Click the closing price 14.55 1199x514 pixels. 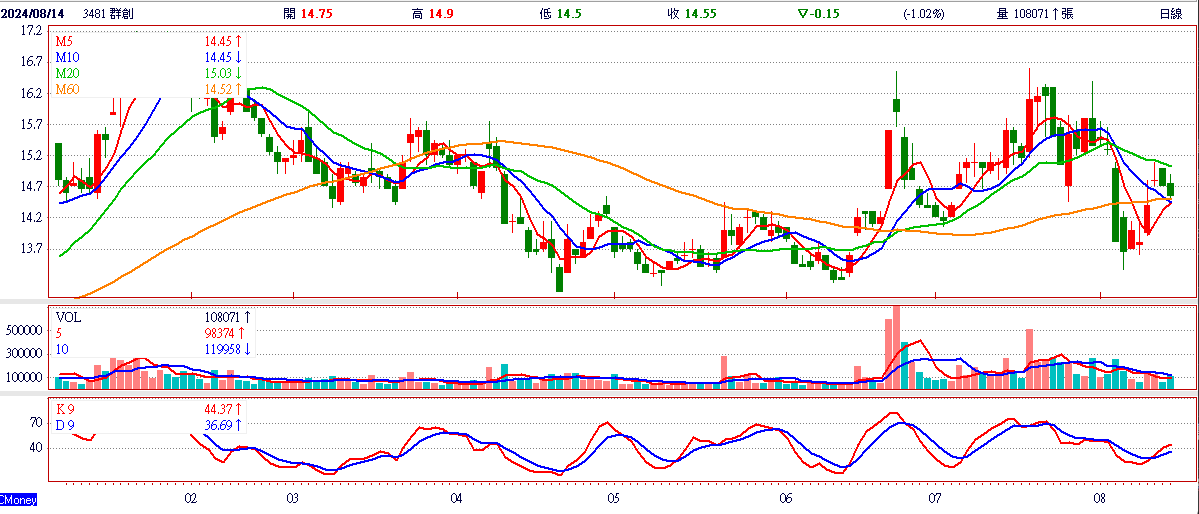coord(700,14)
